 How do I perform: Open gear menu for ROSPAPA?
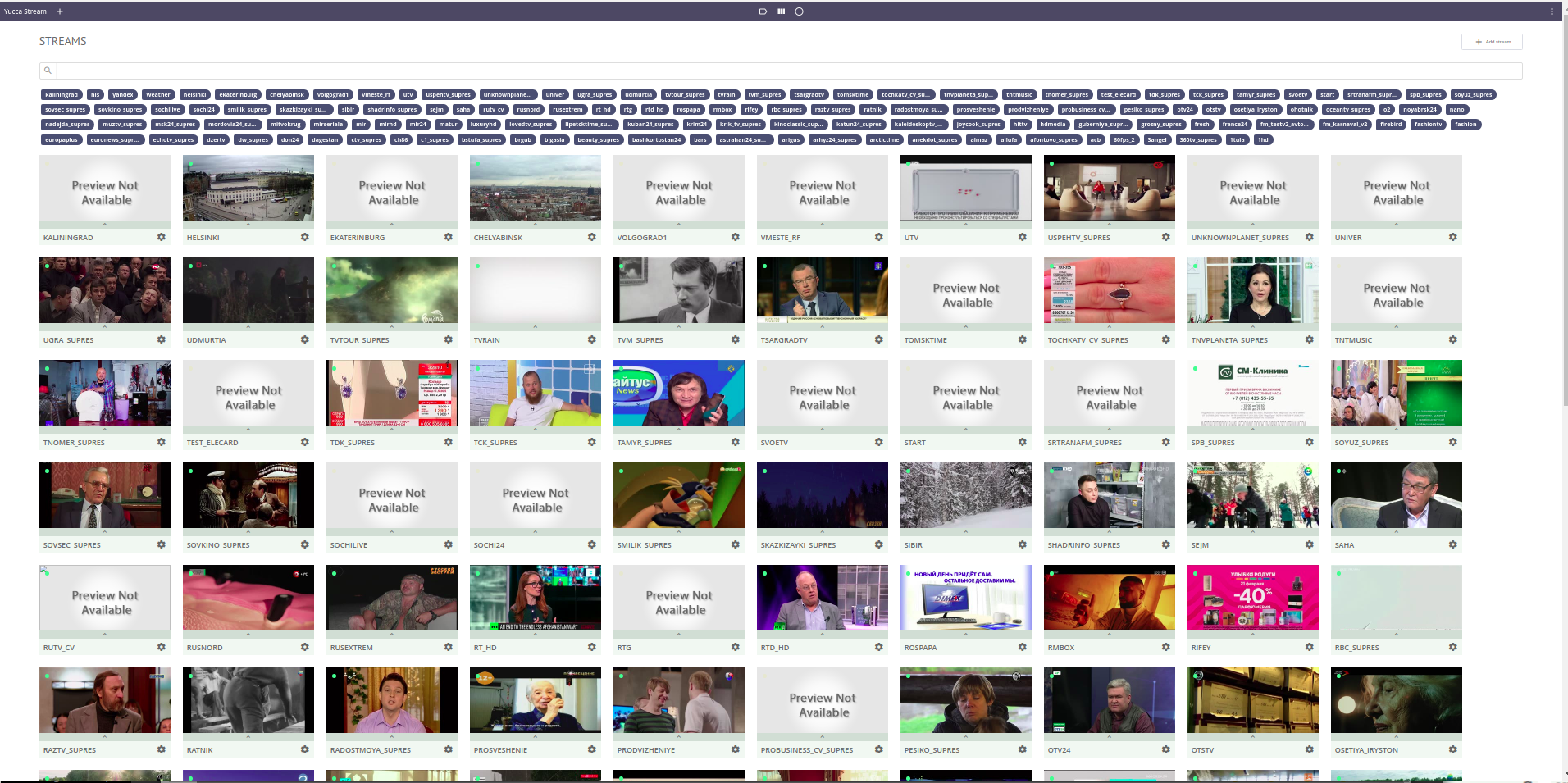(x=1023, y=647)
